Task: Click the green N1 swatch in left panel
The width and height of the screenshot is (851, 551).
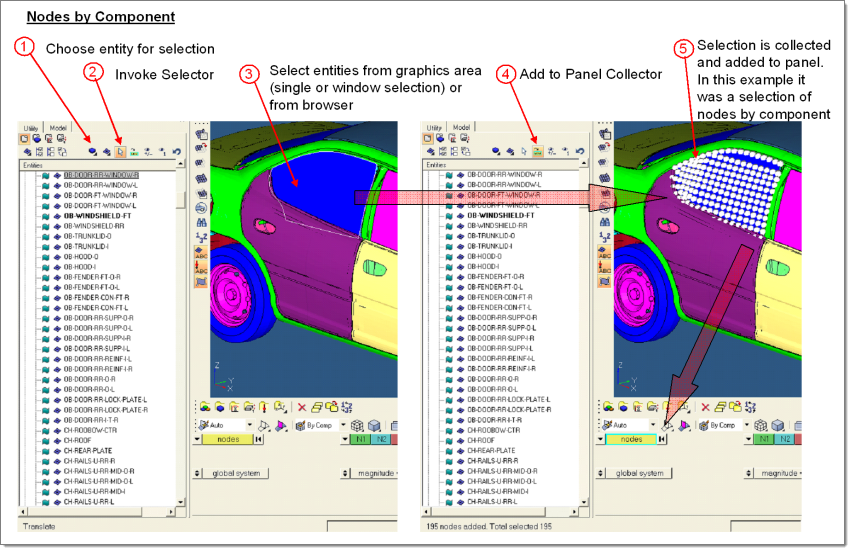Action: click(360, 439)
